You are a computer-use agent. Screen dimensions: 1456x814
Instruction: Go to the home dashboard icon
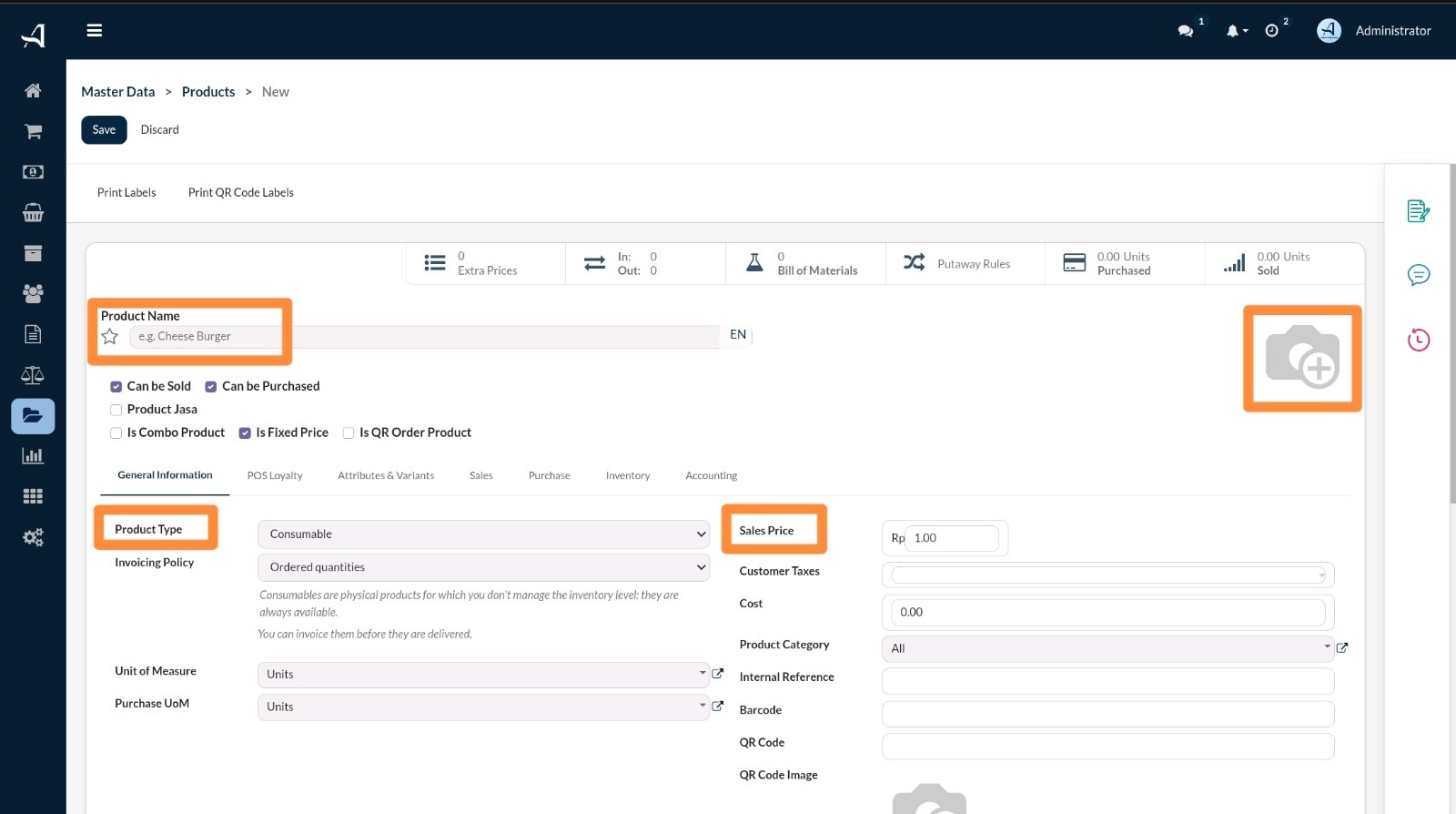[33, 90]
